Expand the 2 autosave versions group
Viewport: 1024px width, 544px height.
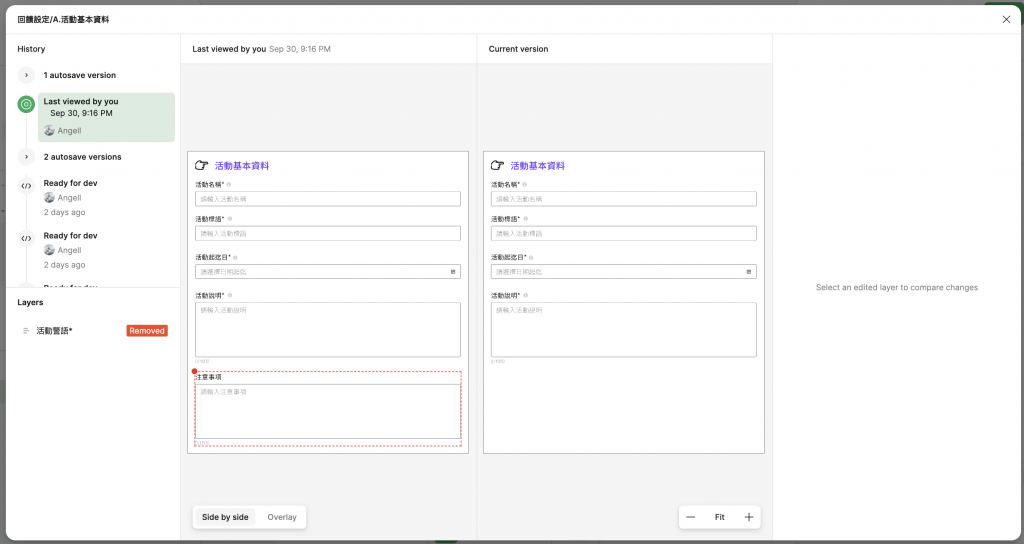26,157
